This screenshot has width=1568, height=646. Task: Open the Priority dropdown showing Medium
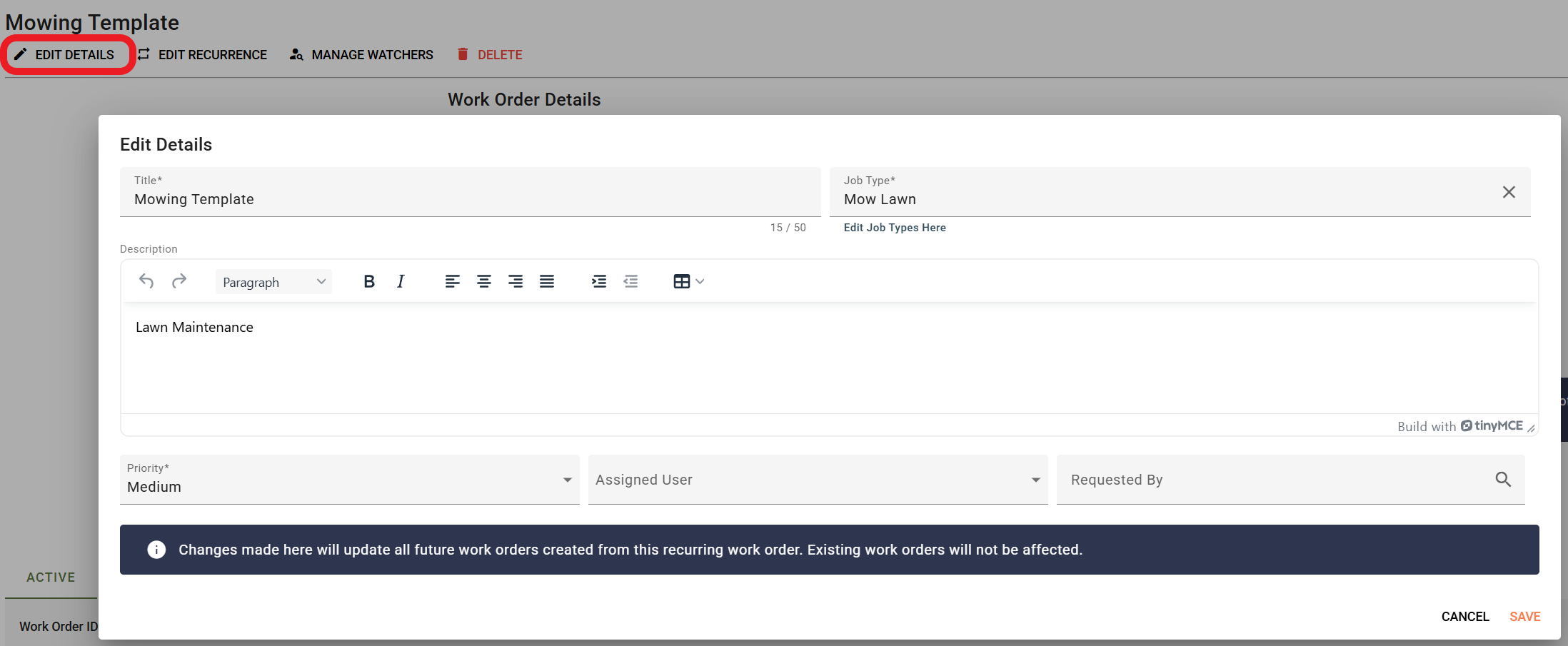tap(350, 480)
